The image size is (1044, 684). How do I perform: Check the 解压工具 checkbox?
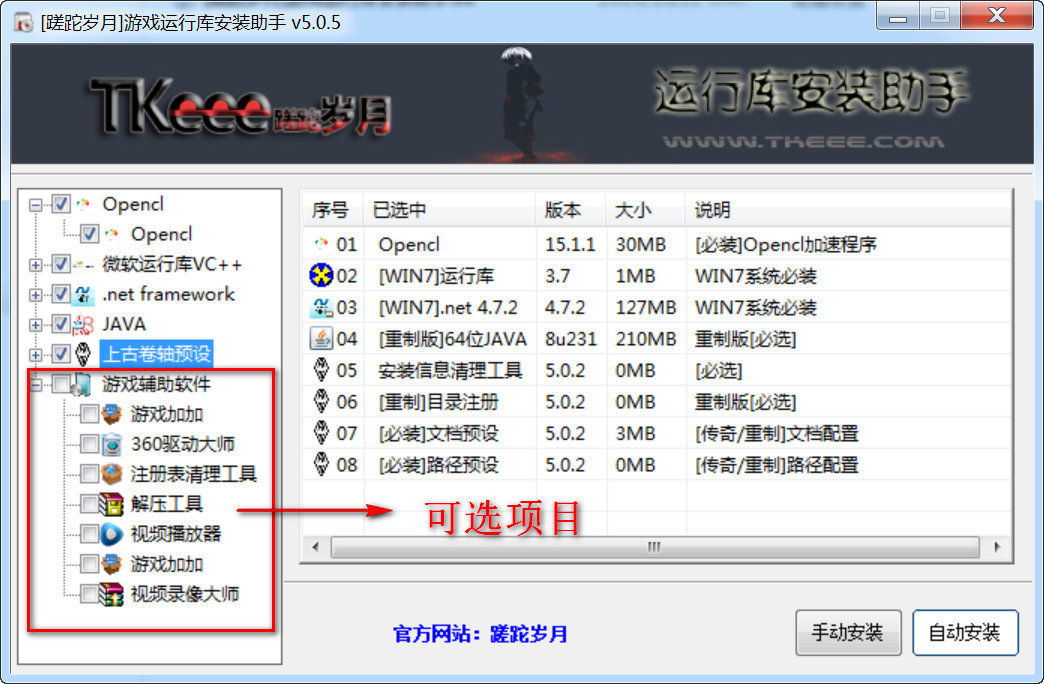point(90,504)
